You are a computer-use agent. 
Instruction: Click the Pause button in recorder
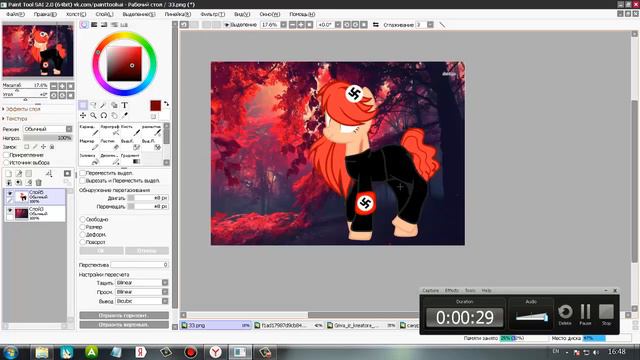pyautogui.click(x=585, y=314)
